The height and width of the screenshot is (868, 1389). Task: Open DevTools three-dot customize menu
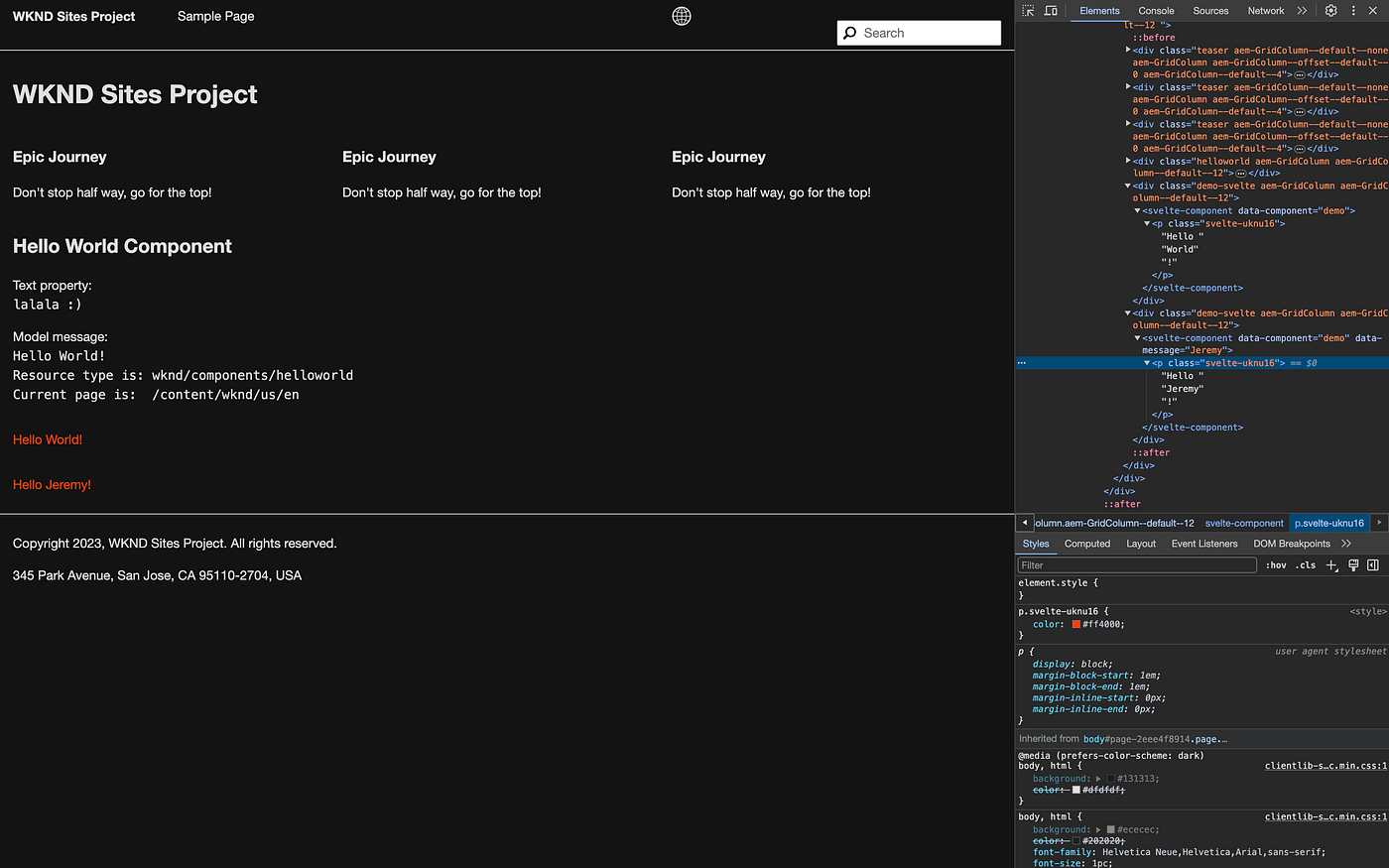[1353, 11]
